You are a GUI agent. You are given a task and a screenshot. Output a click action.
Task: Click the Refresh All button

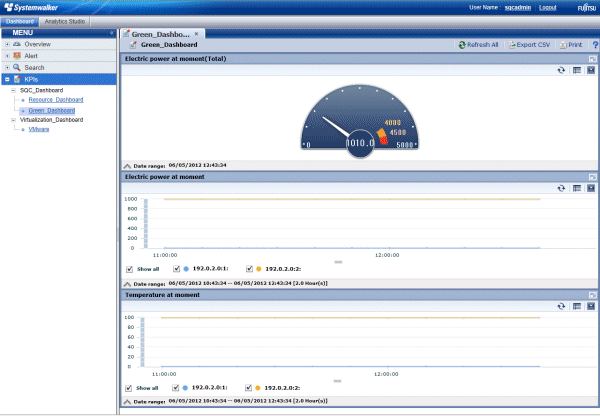coord(478,45)
